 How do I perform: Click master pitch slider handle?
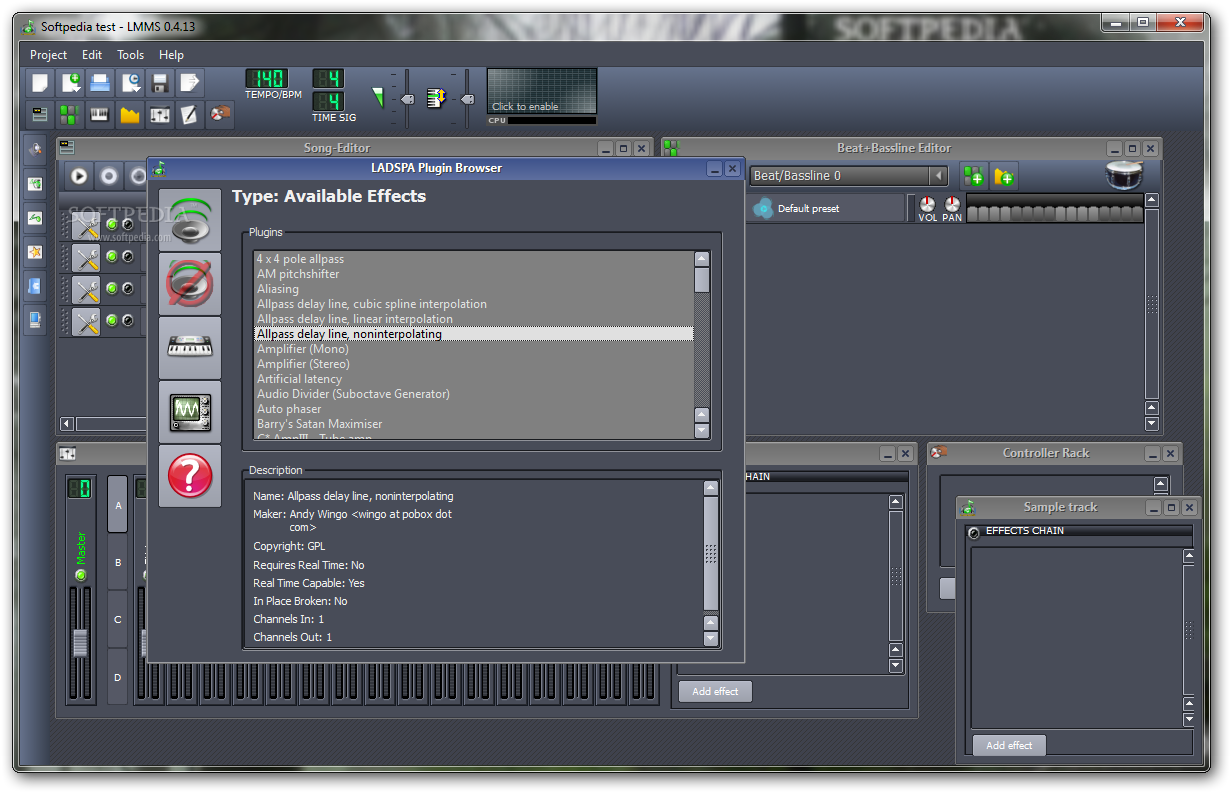[466, 99]
